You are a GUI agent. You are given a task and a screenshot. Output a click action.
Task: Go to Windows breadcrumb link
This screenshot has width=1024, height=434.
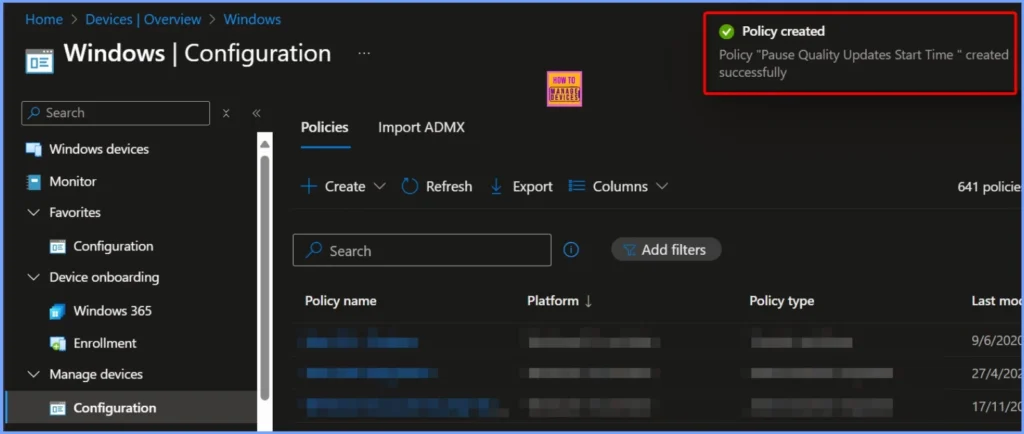[252, 20]
